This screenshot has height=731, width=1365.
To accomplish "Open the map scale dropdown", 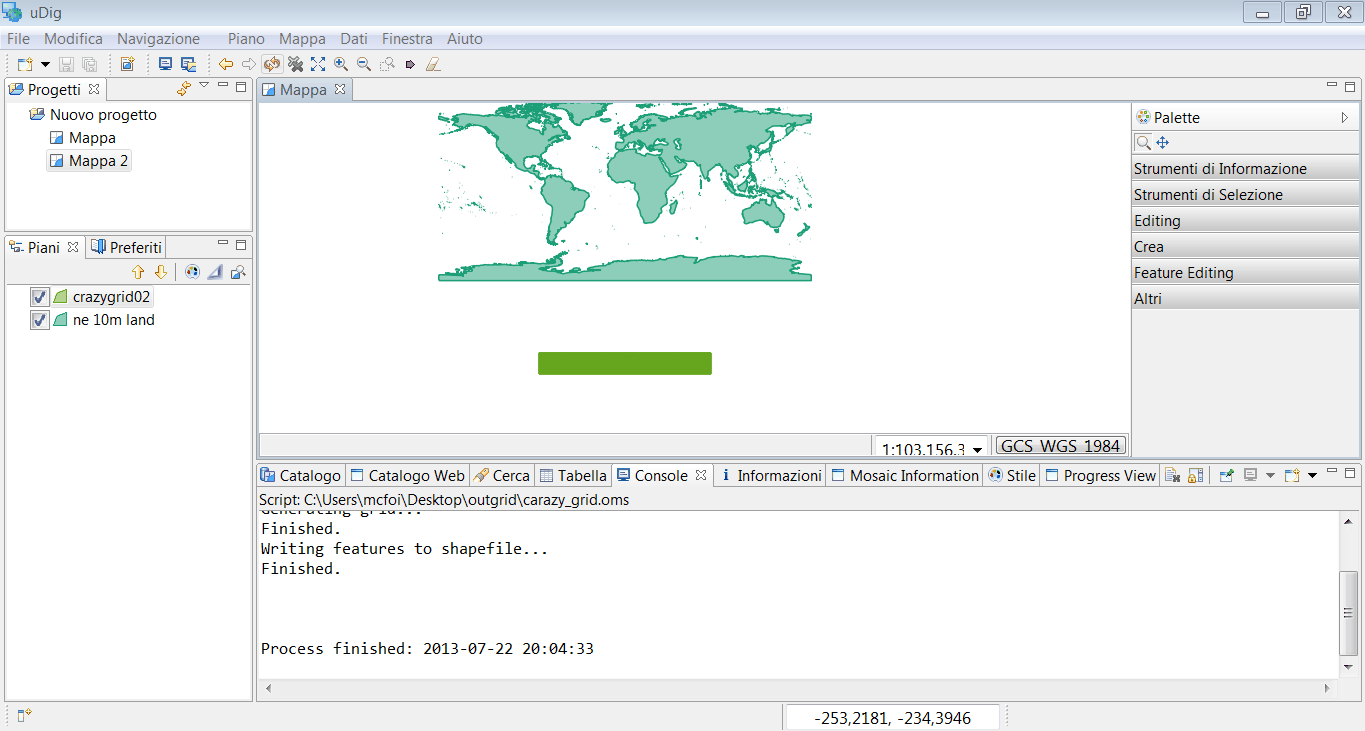I will [977, 450].
